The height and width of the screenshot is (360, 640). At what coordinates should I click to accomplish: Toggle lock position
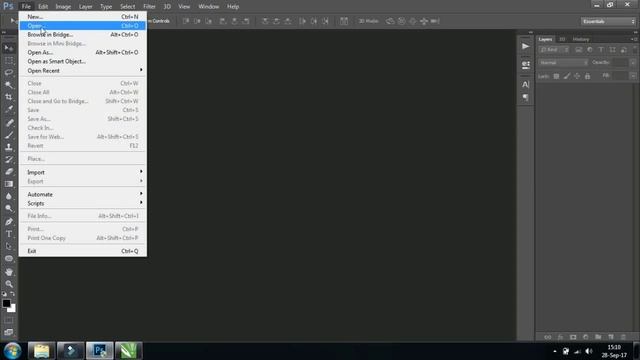coord(577,76)
